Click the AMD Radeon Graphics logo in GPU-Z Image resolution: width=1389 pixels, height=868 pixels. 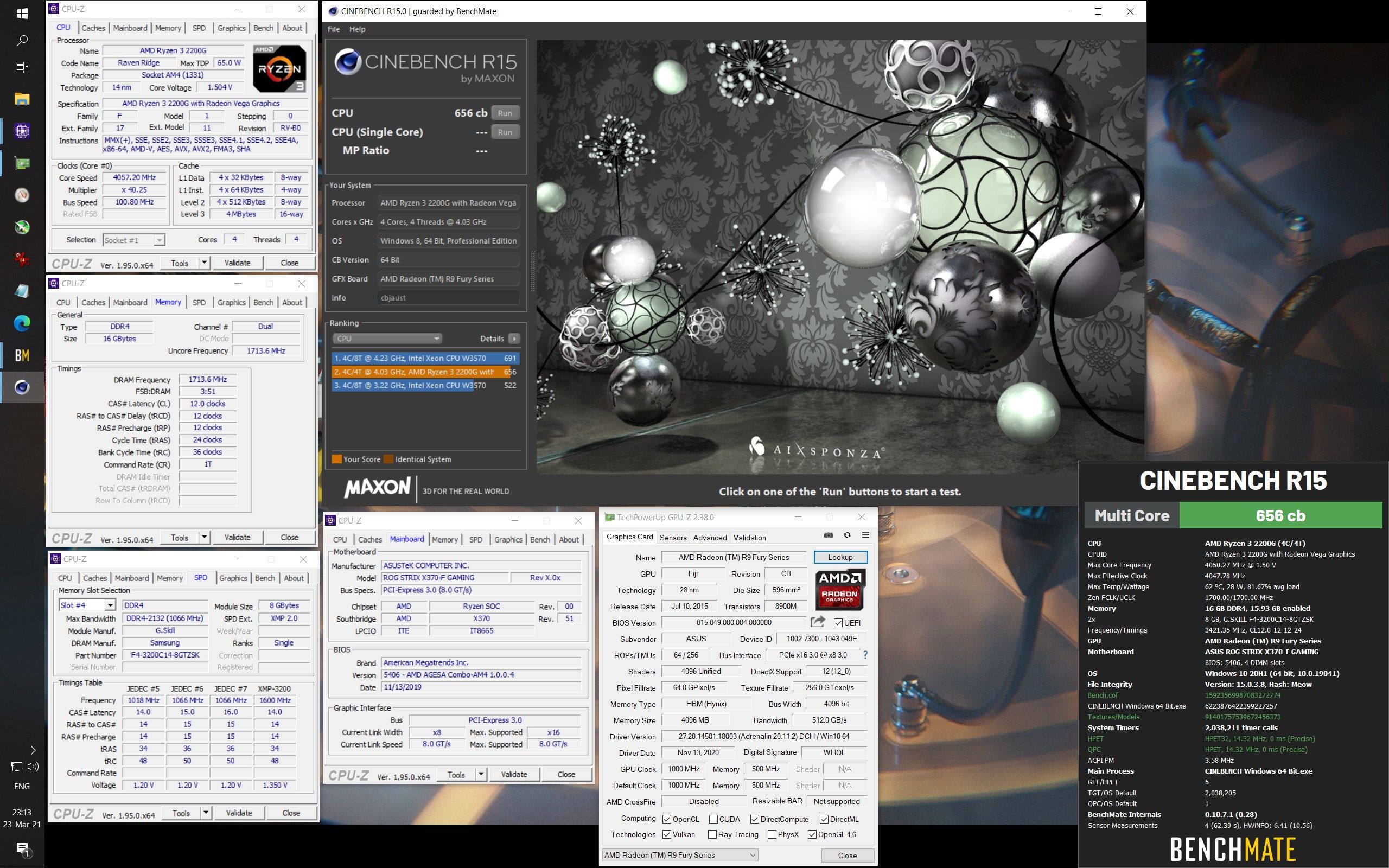point(840,589)
